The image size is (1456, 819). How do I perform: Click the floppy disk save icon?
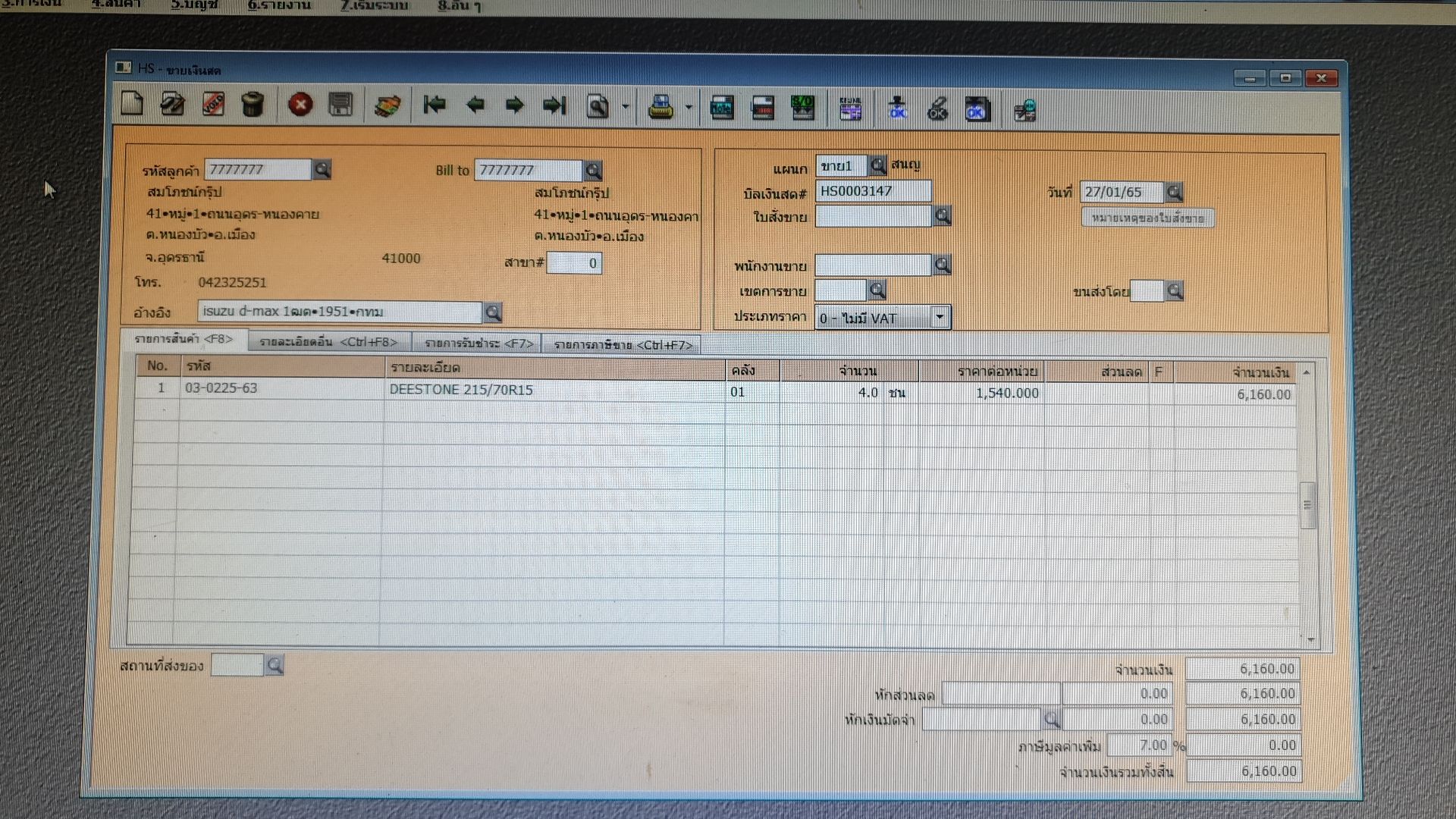340,105
